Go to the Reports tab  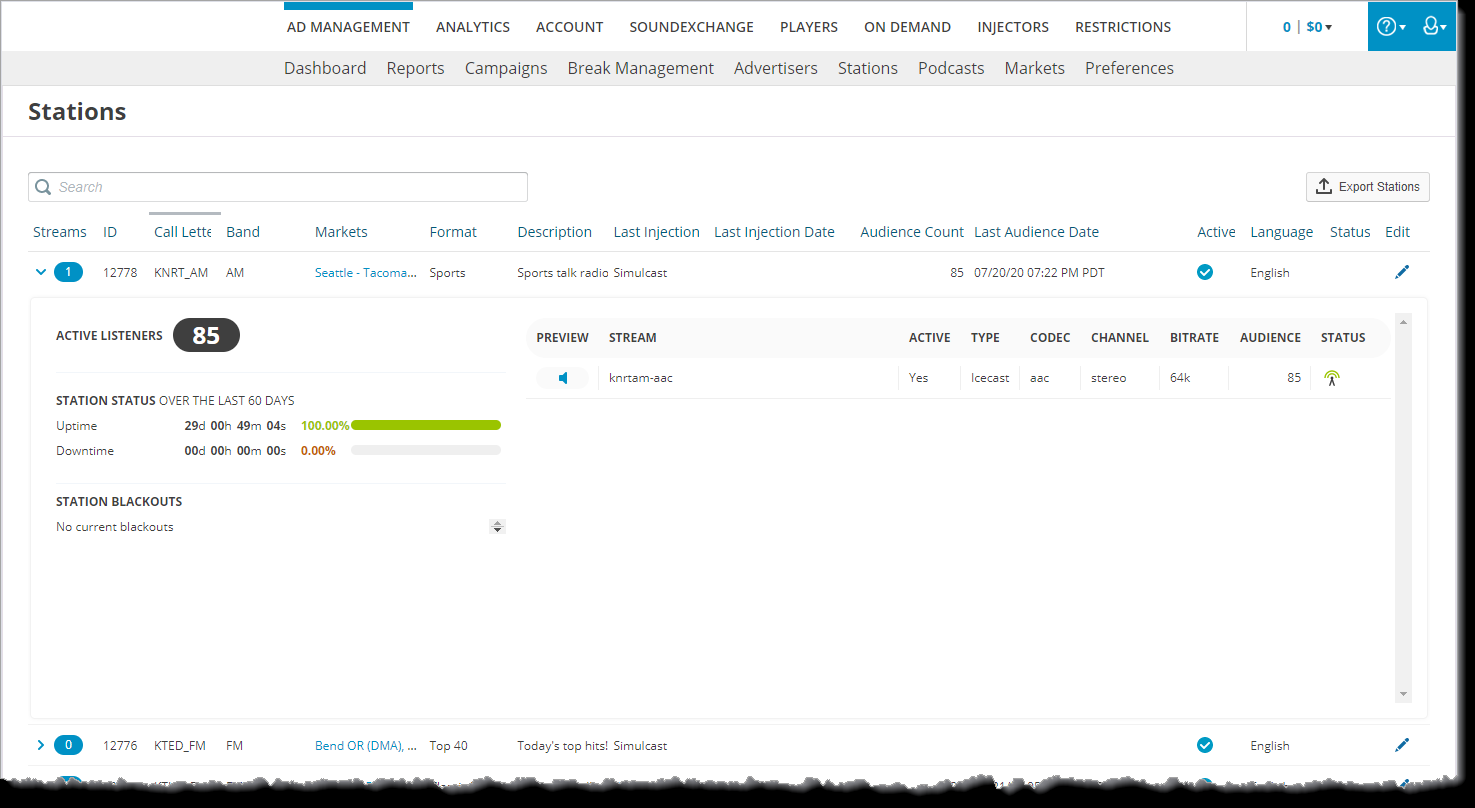point(415,68)
